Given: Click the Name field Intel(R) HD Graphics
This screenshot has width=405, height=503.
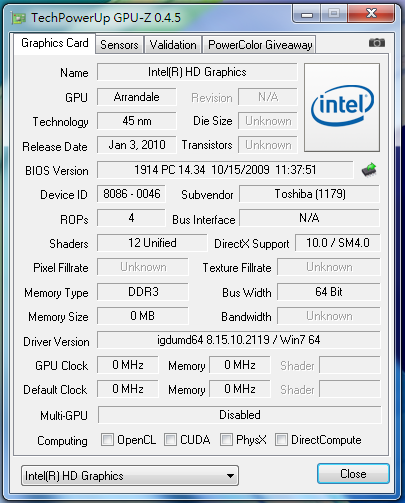Looking at the screenshot, I should coord(197,72).
